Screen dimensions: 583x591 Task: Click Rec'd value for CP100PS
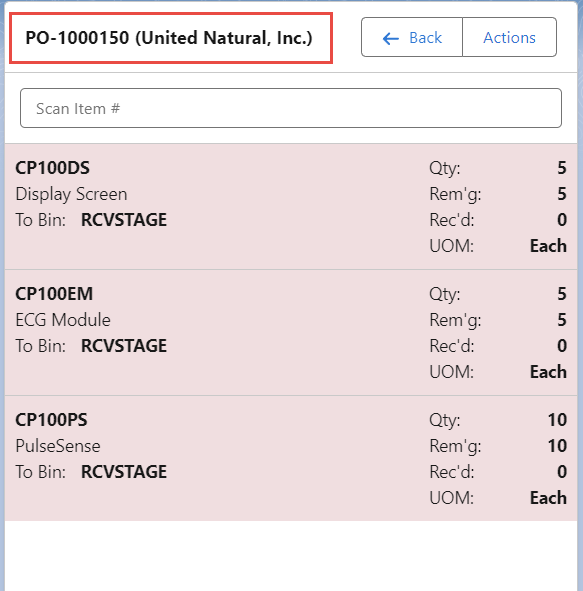[x=562, y=472]
